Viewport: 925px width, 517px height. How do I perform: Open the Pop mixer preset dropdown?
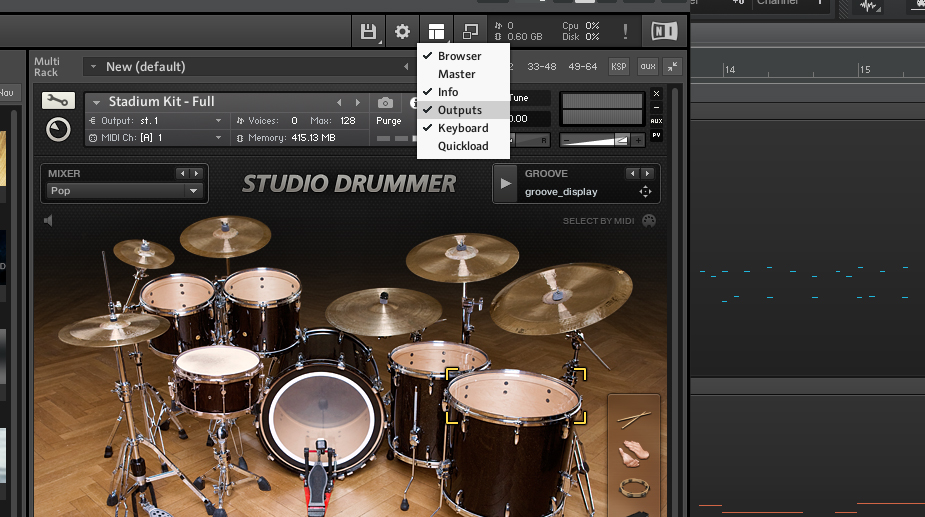coord(124,191)
